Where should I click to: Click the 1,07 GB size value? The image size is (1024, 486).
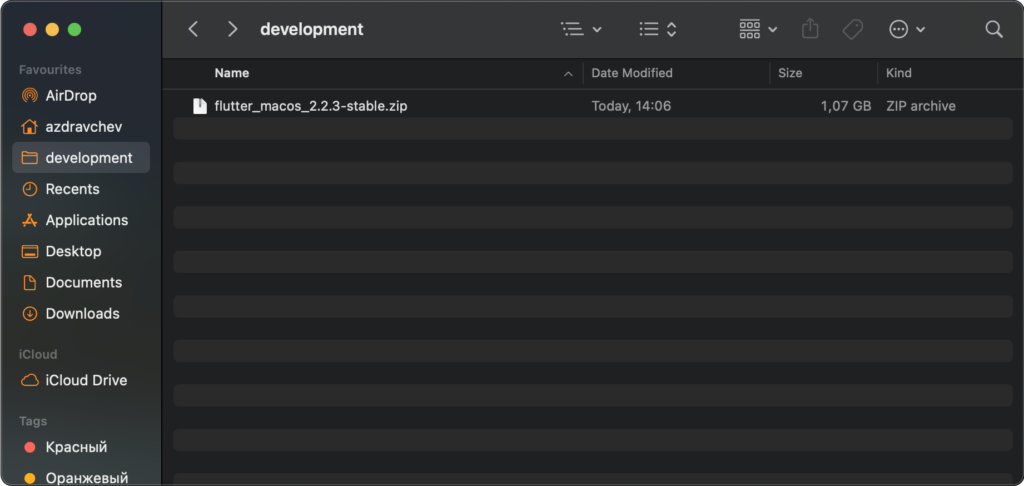point(846,106)
